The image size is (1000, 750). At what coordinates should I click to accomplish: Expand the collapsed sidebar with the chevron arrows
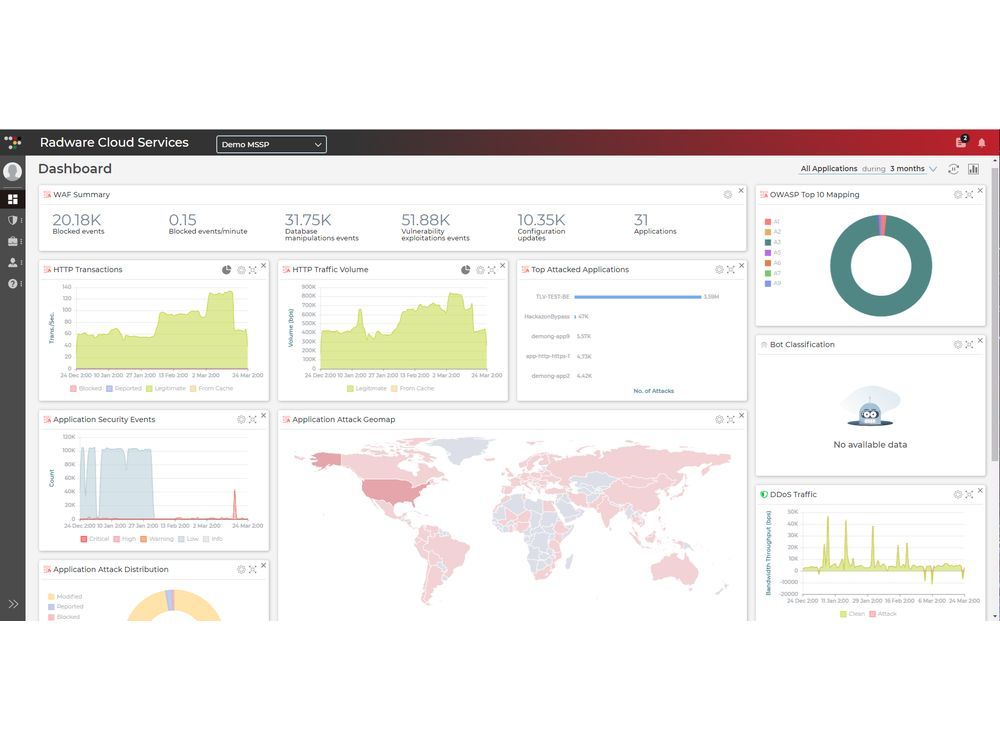(x=14, y=604)
